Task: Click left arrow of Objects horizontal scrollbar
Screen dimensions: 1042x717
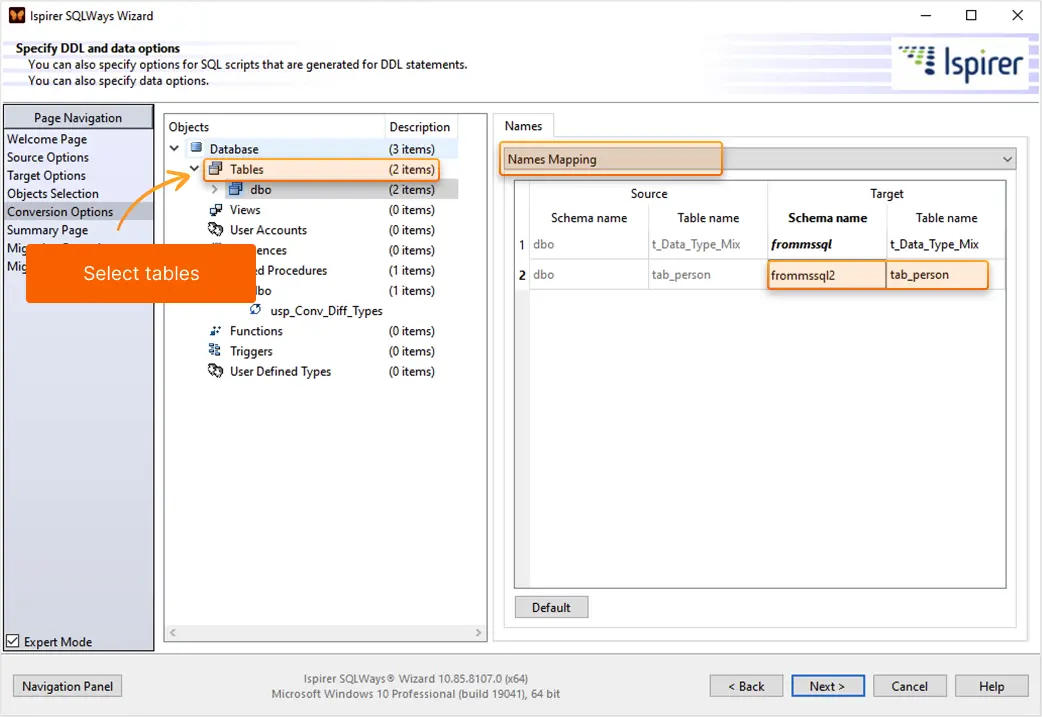Action: pos(173,633)
